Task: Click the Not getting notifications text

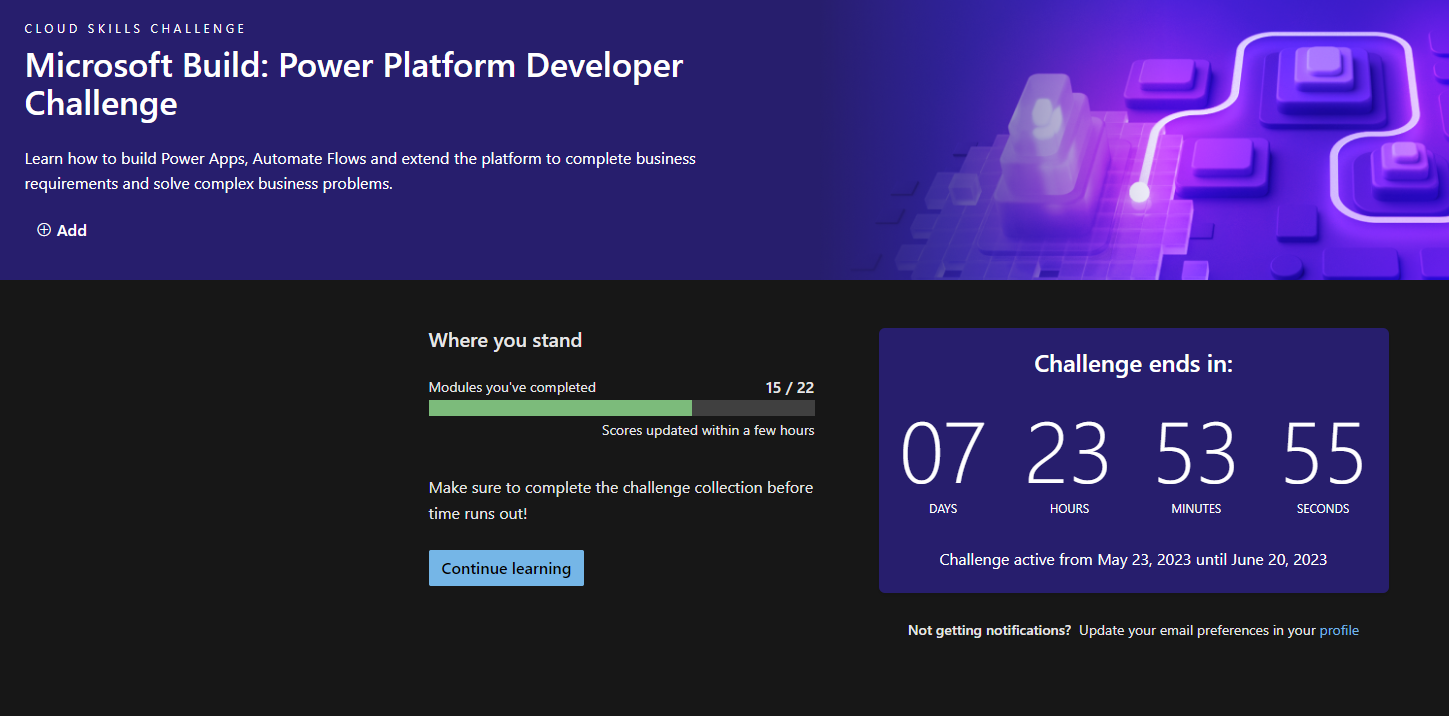Action: point(989,630)
